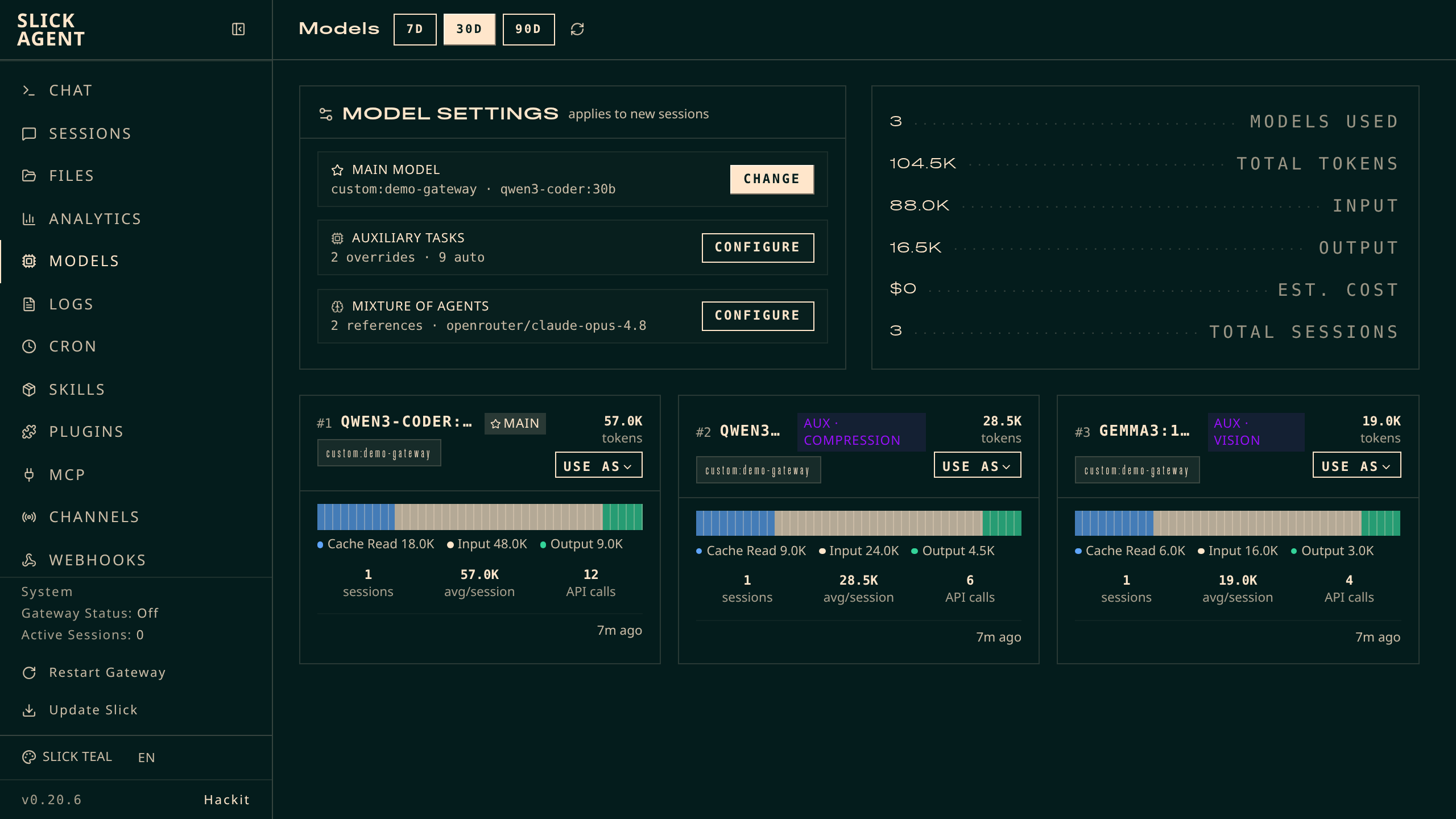
Task: Click the Slick Teal theme selector
Action: click(x=67, y=757)
